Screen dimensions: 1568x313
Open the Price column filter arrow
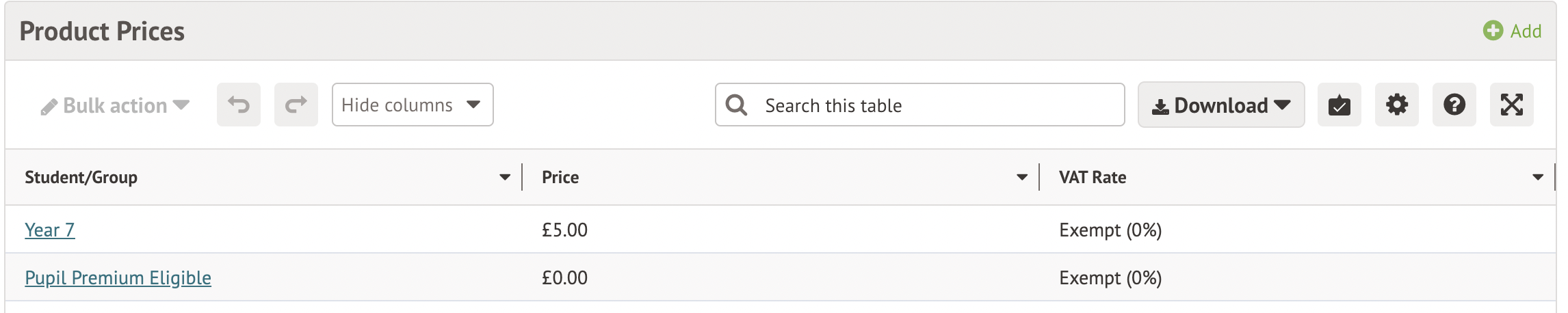click(x=1022, y=178)
